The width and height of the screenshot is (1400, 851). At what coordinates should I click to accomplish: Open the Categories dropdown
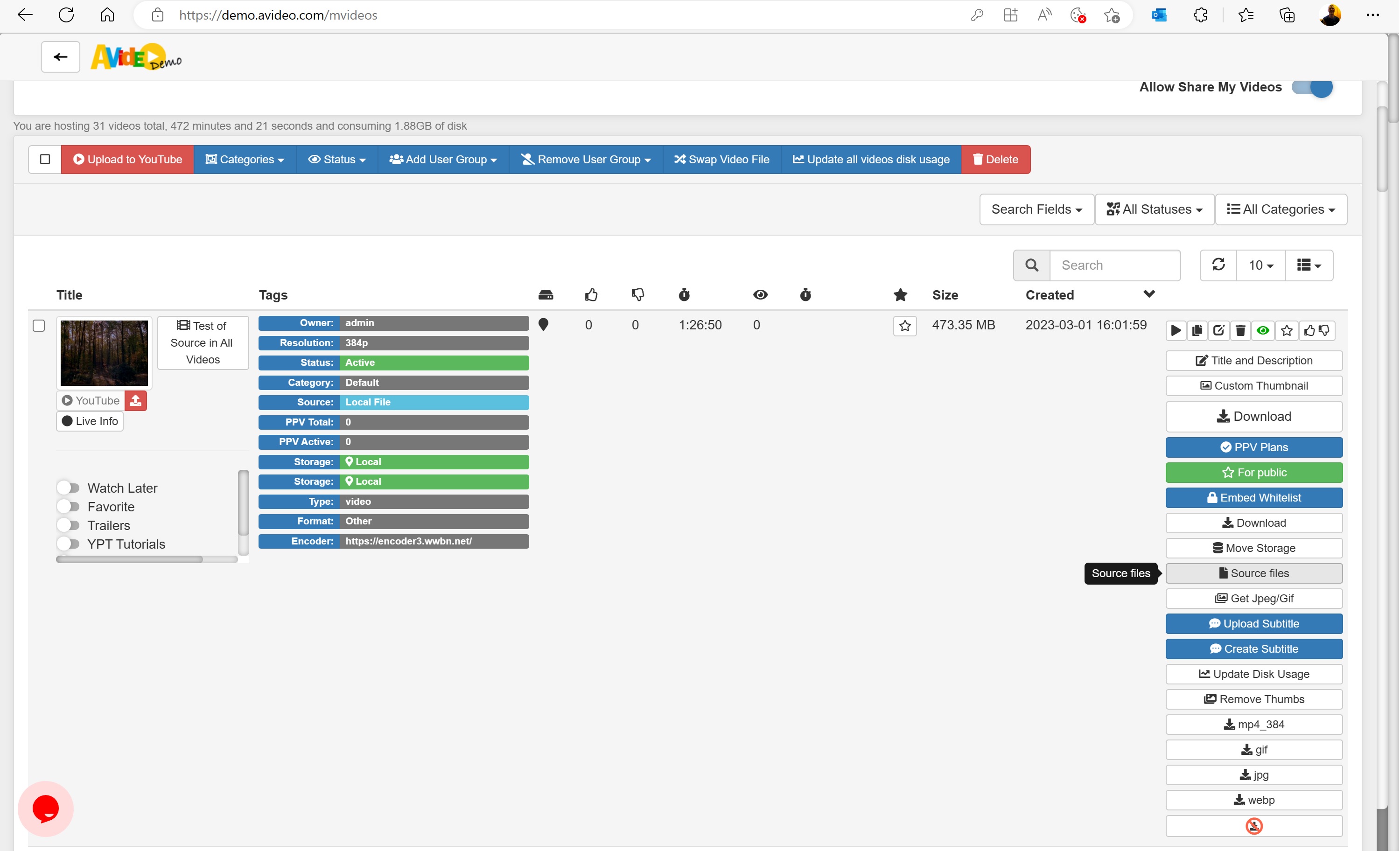tap(245, 159)
